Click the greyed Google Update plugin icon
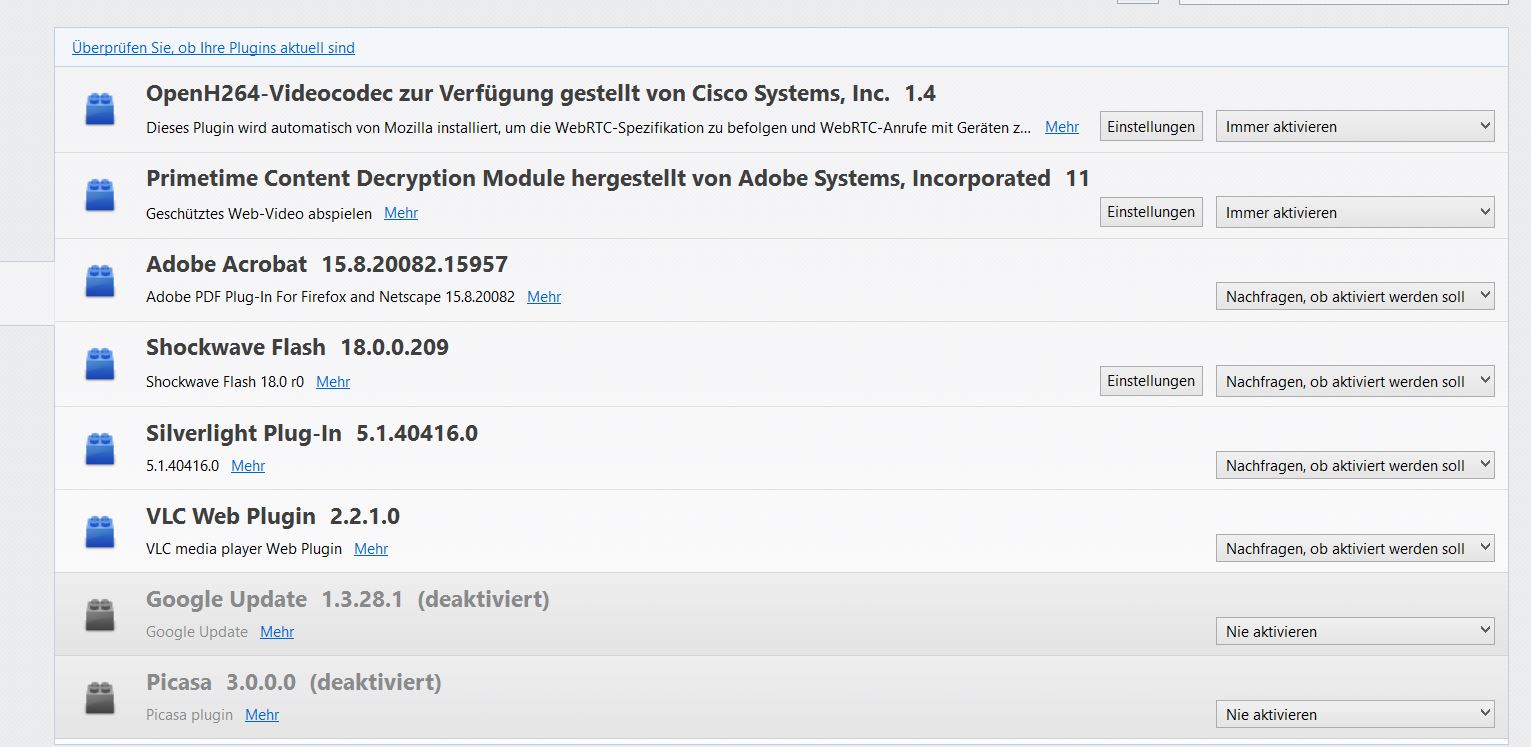The image size is (1531, 747). coord(99,615)
